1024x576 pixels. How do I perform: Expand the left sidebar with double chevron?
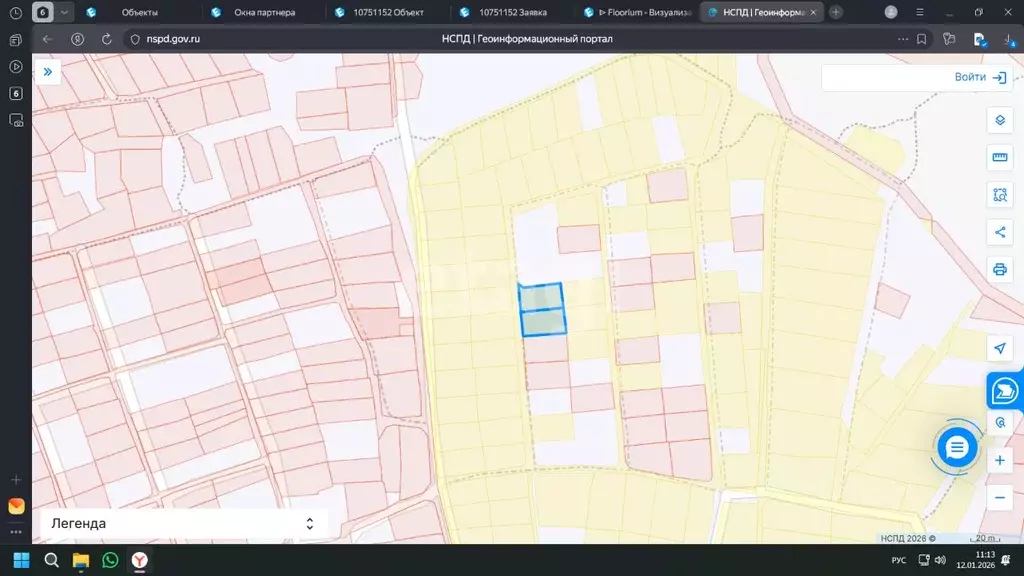(x=47, y=72)
